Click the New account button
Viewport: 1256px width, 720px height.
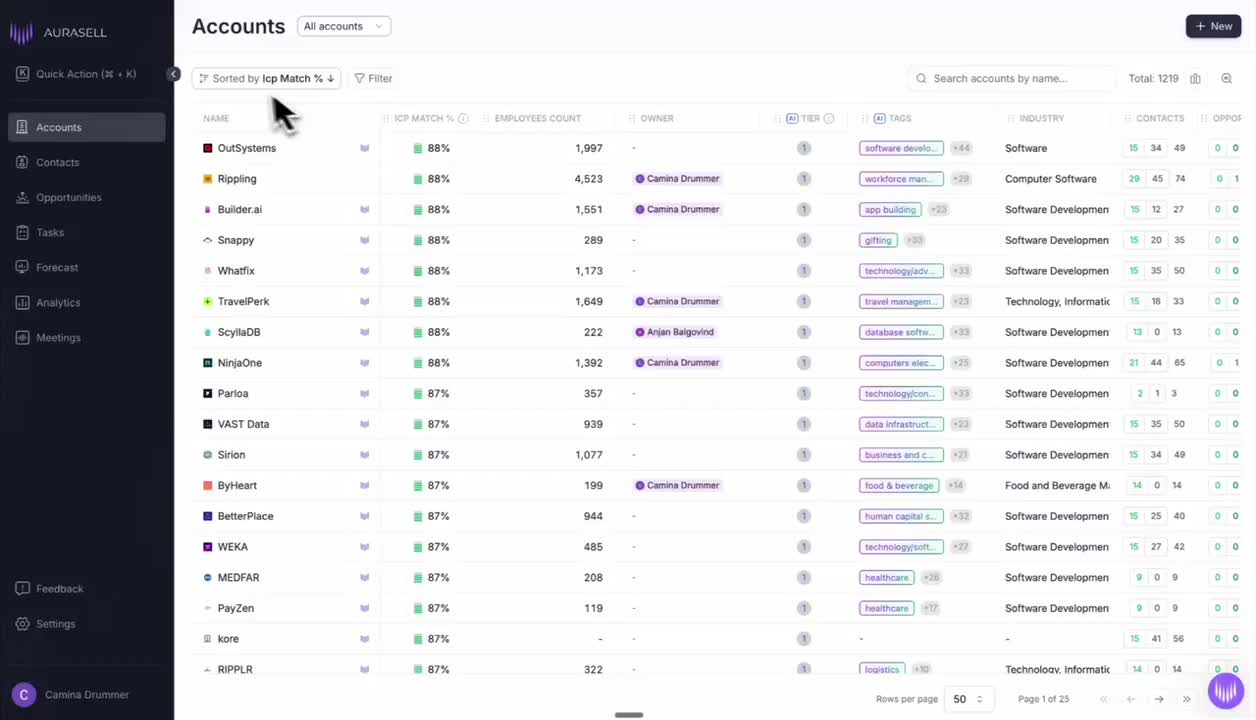point(1213,26)
